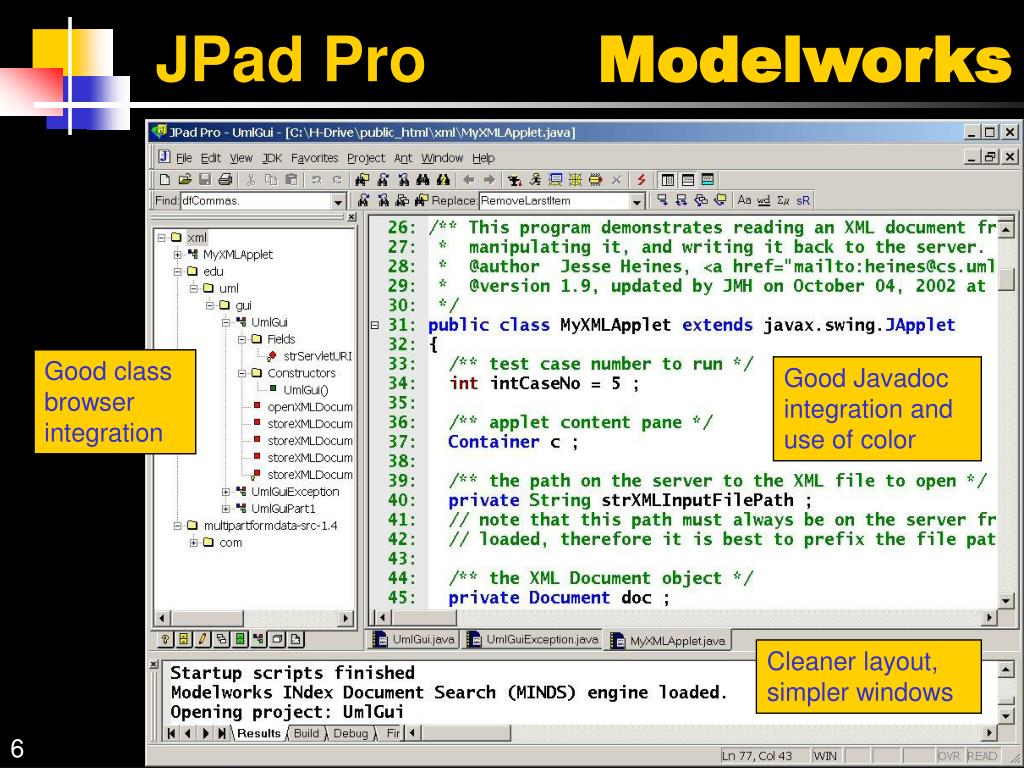Collapse the Fields node in the tree

tap(241, 340)
